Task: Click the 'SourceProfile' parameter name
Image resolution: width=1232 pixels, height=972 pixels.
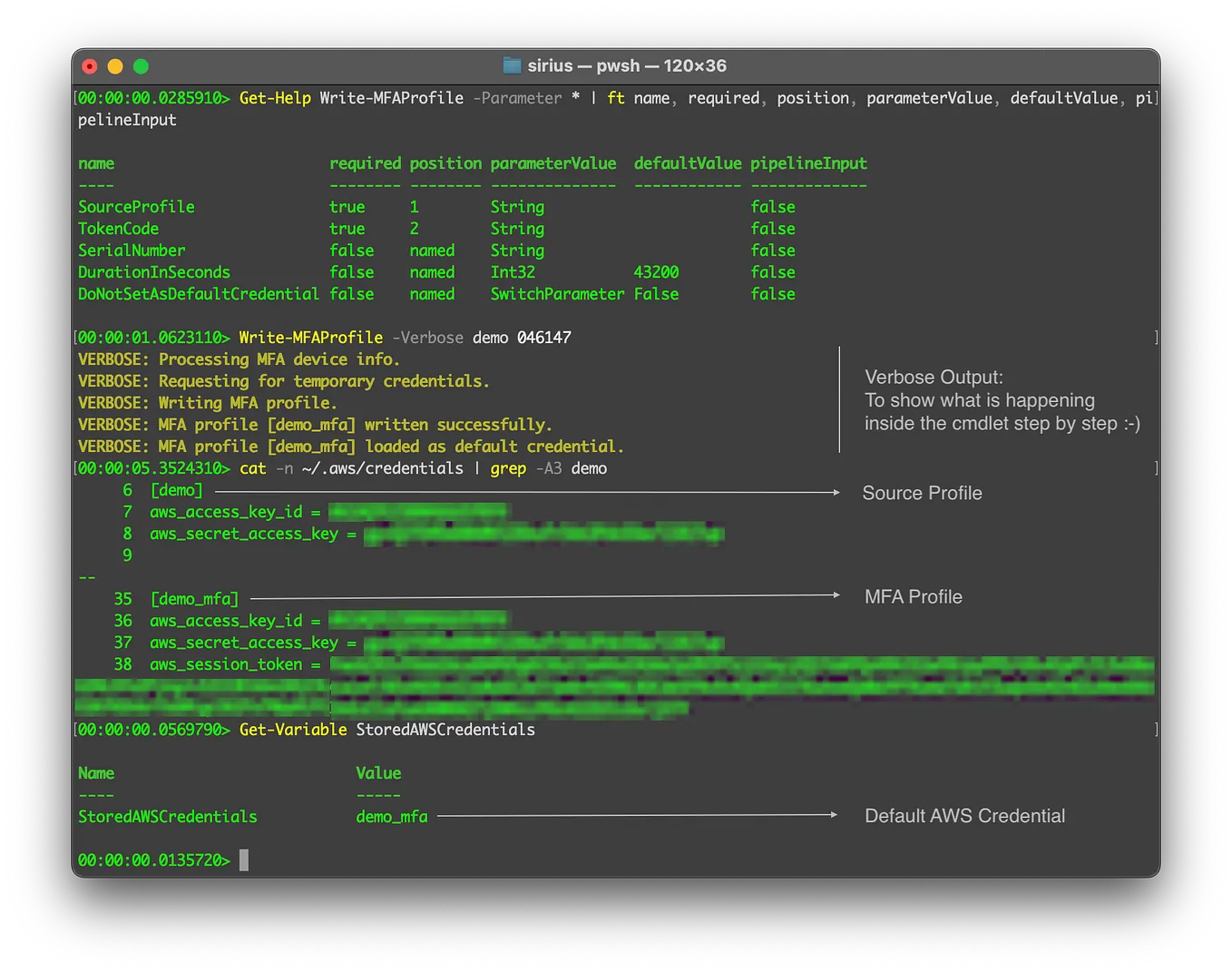Action: click(x=136, y=207)
